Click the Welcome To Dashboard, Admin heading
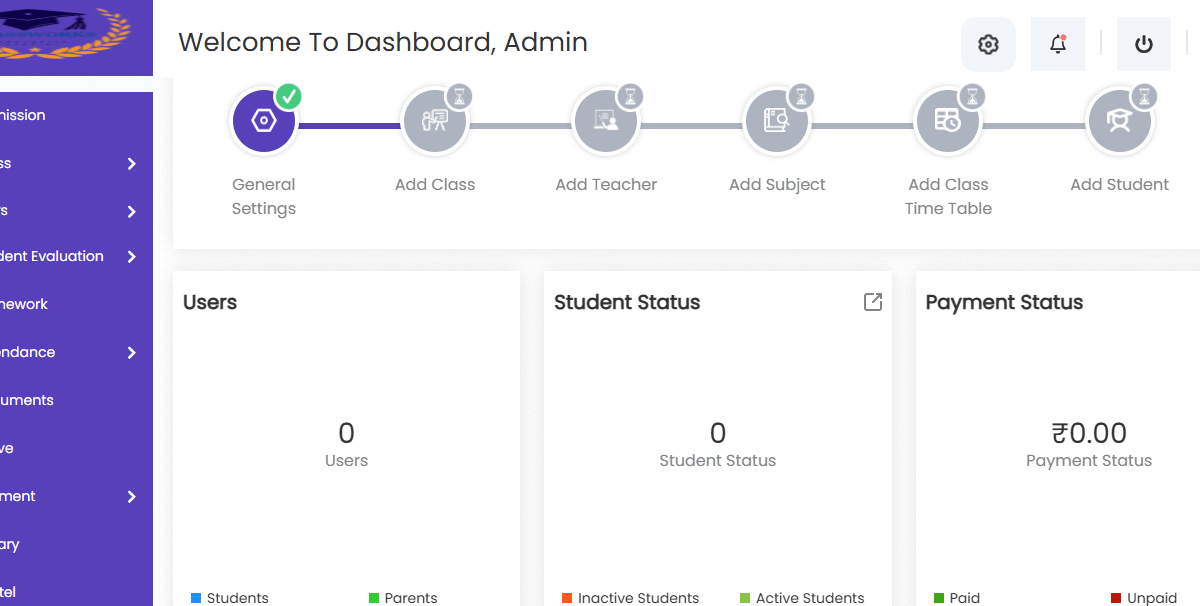This screenshot has height=606, width=1200. 383,42
